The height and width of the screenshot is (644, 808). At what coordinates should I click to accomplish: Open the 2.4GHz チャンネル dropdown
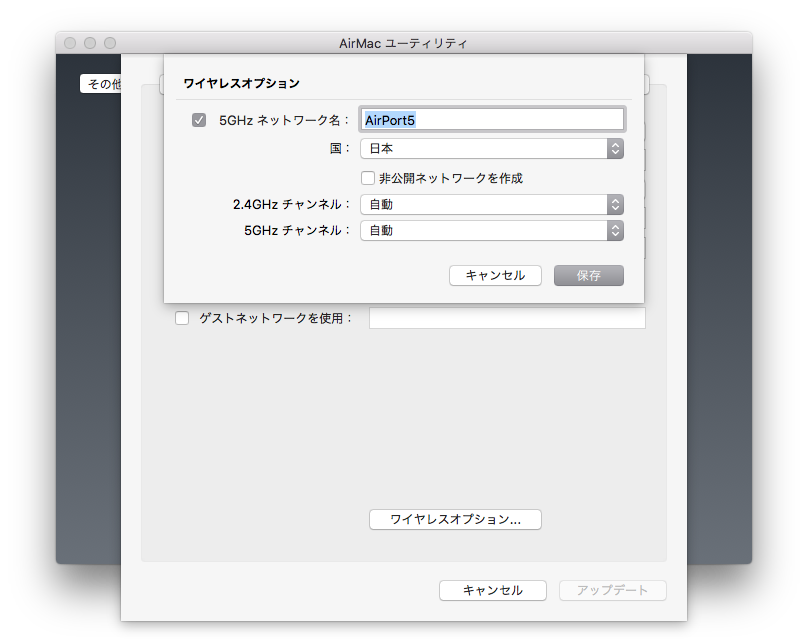pos(492,205)
